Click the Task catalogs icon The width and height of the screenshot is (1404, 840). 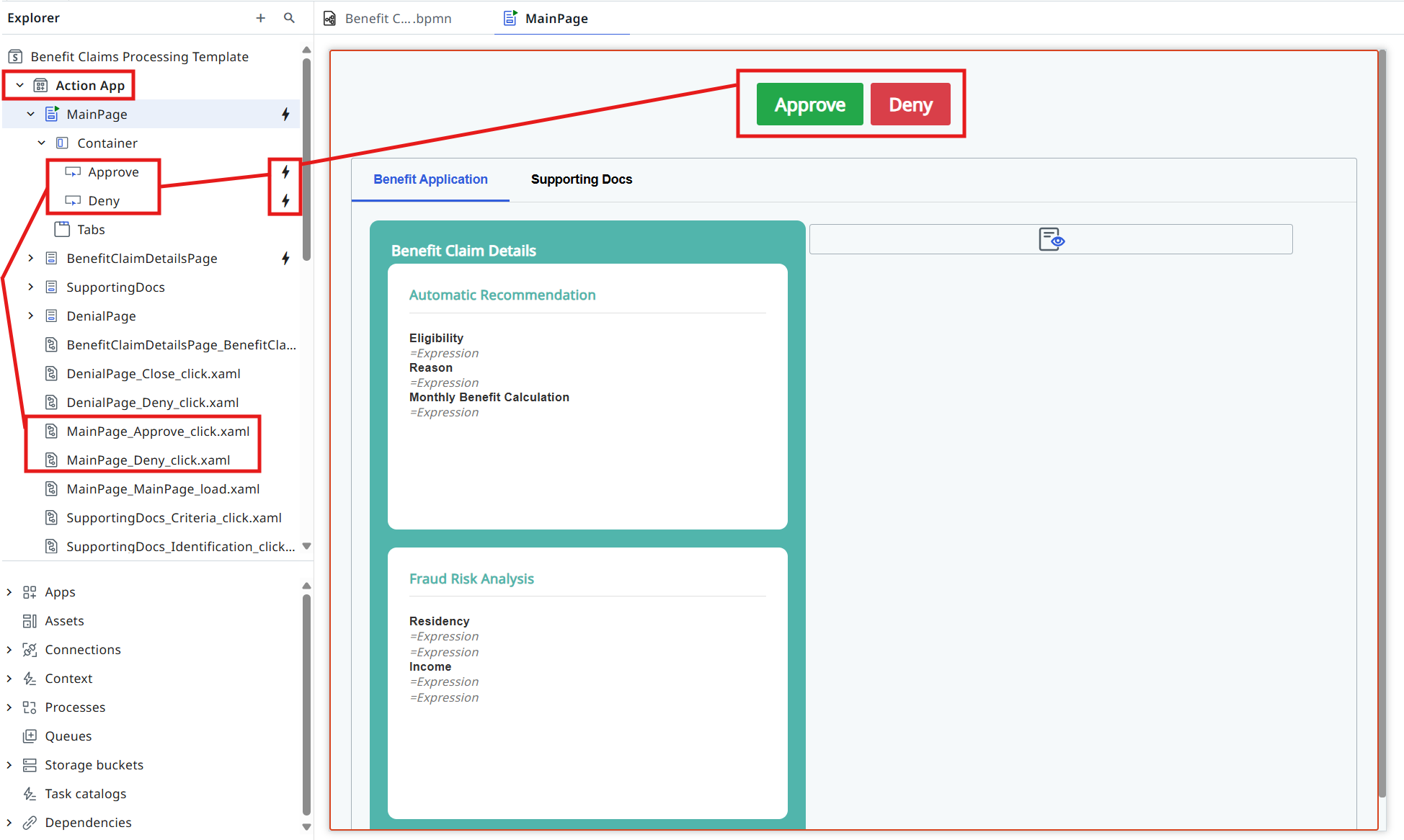[30, 794]
